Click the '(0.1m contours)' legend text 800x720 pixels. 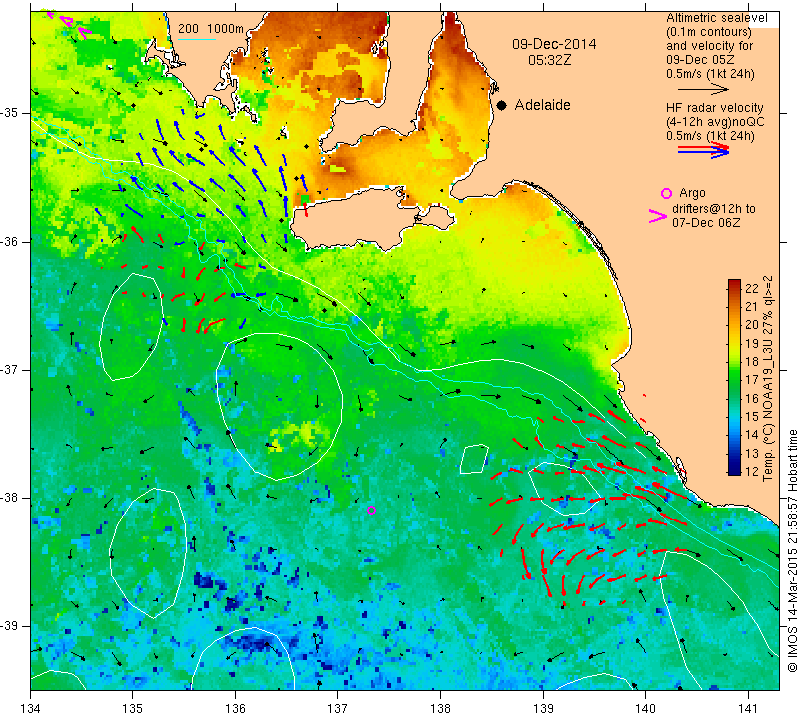click(x=709, y=32)
